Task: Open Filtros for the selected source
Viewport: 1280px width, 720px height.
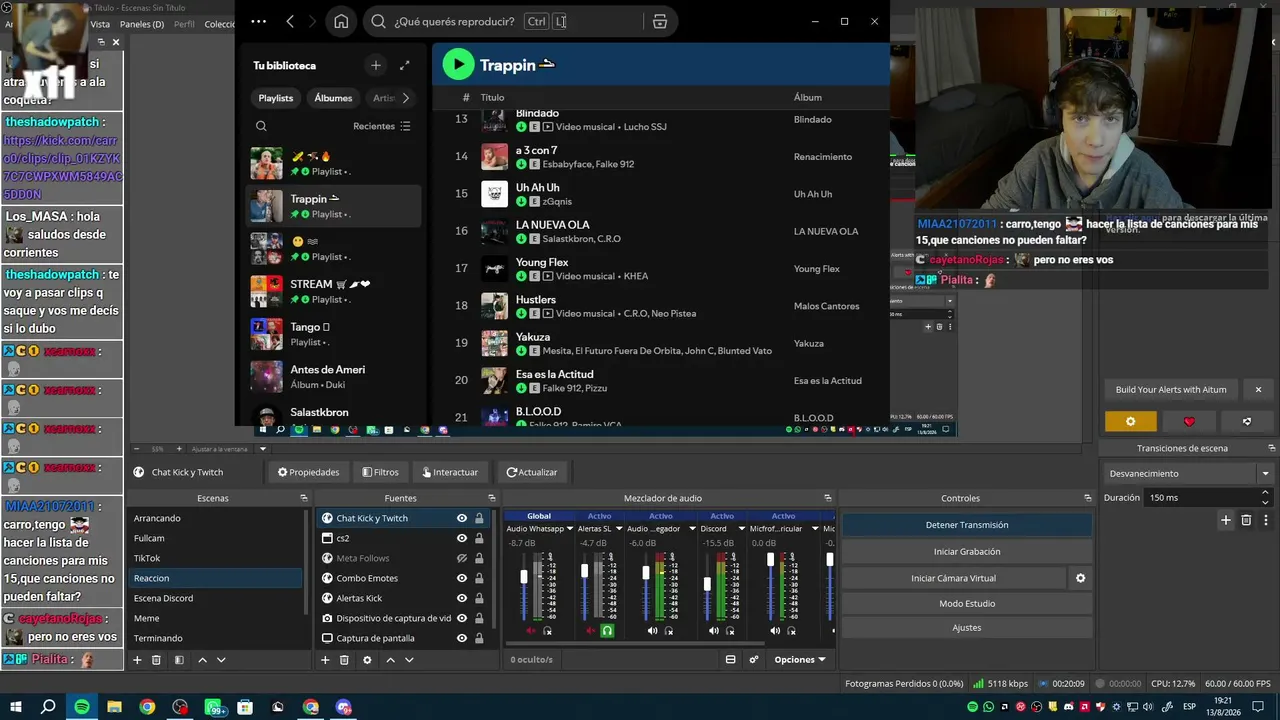Action: pos(380,472)
